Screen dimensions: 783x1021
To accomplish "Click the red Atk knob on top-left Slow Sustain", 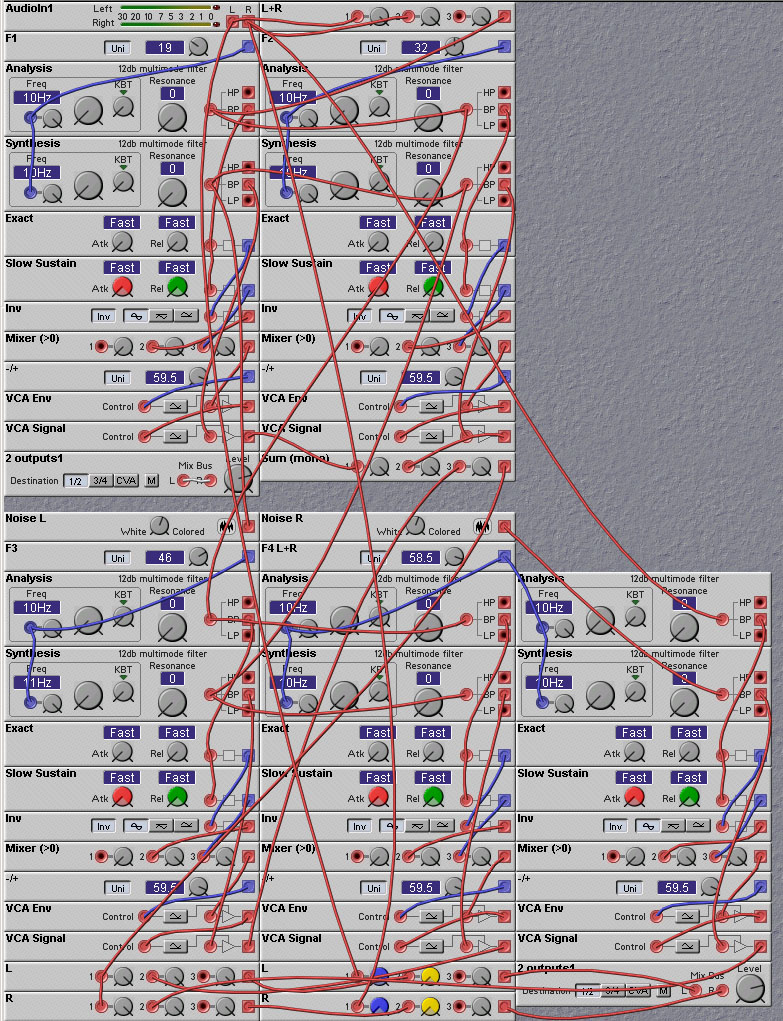I will (123, 288).
